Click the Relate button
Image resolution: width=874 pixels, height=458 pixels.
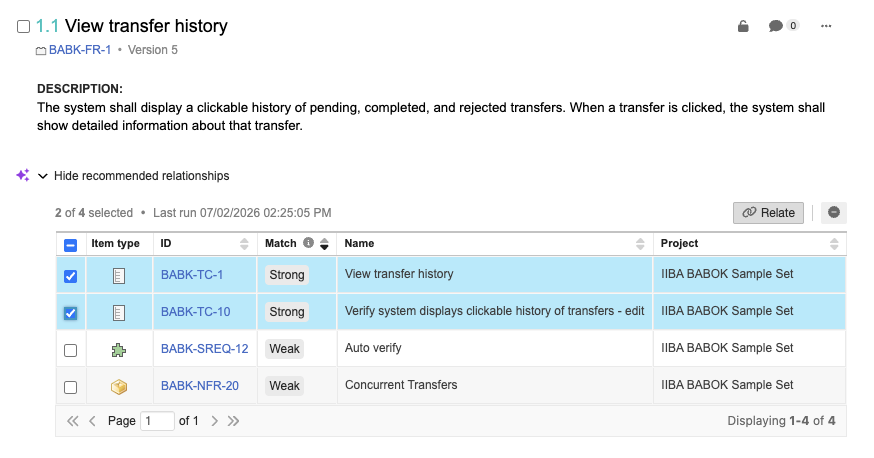tap(768, 213)
